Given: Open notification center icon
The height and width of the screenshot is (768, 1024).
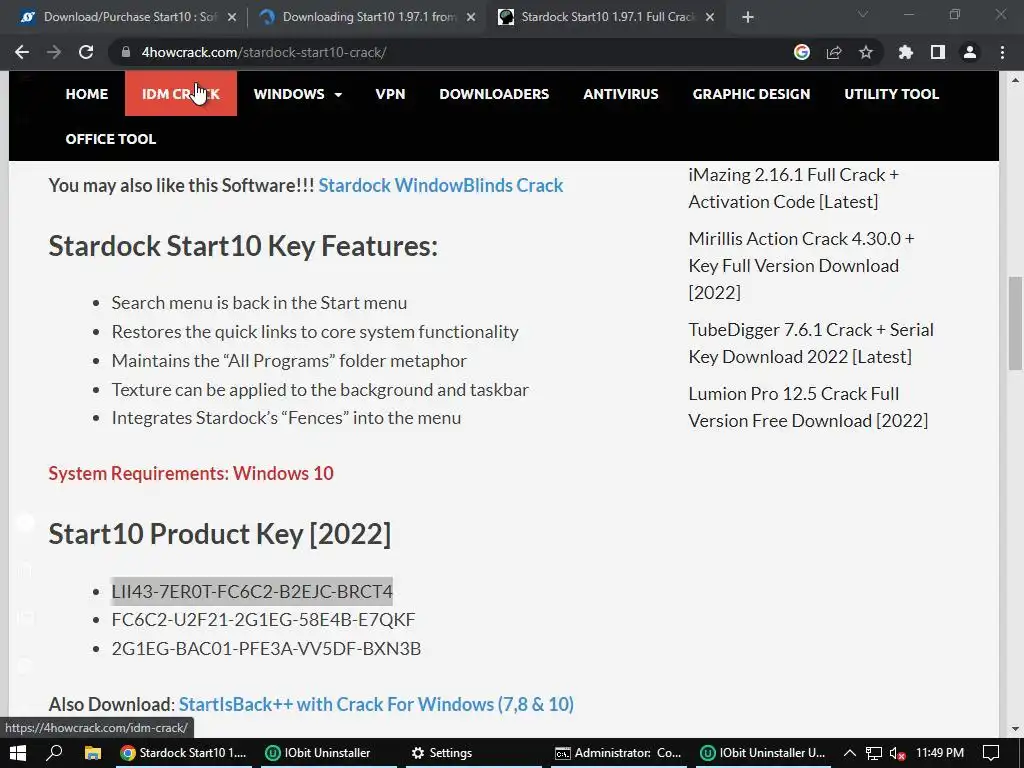Looking at the screenshot, I should click(991, 753).
